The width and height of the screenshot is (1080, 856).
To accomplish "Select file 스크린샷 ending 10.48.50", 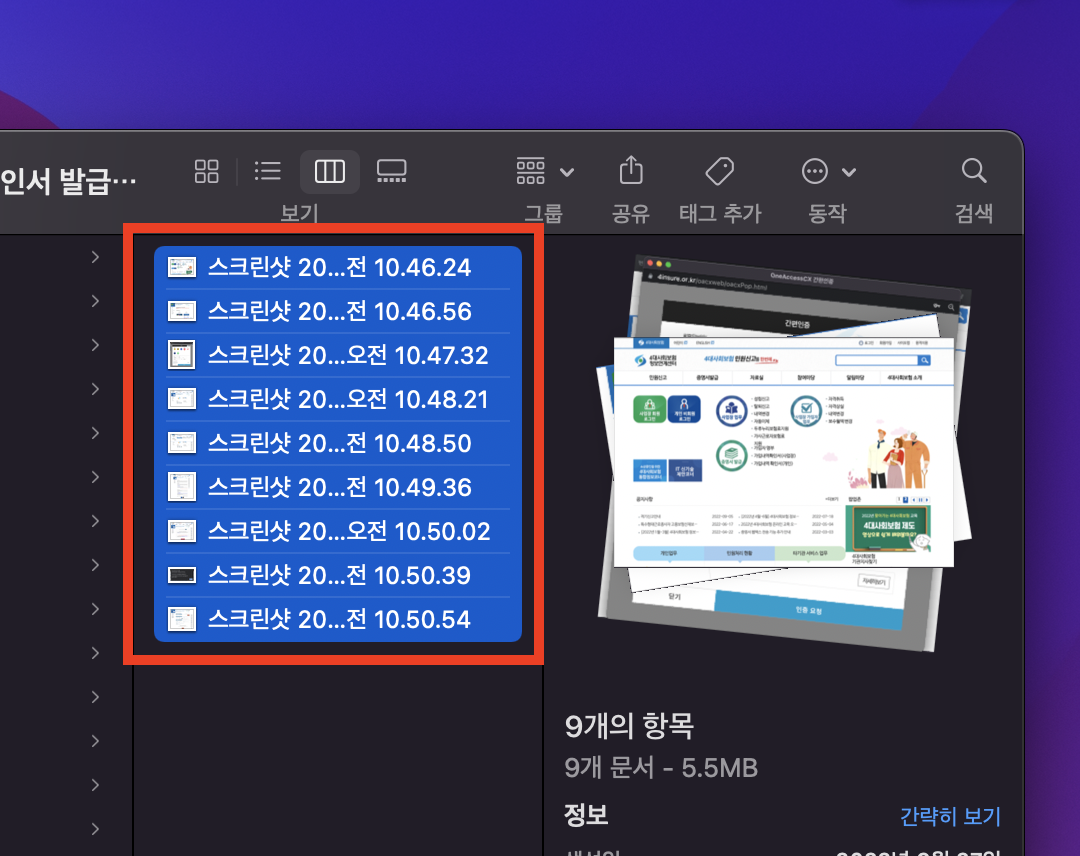I will tap(338, 443).
